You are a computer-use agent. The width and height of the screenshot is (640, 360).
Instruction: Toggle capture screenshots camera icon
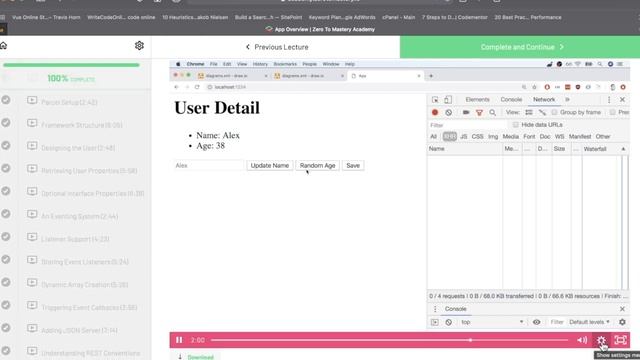click(x=466, y=112)
